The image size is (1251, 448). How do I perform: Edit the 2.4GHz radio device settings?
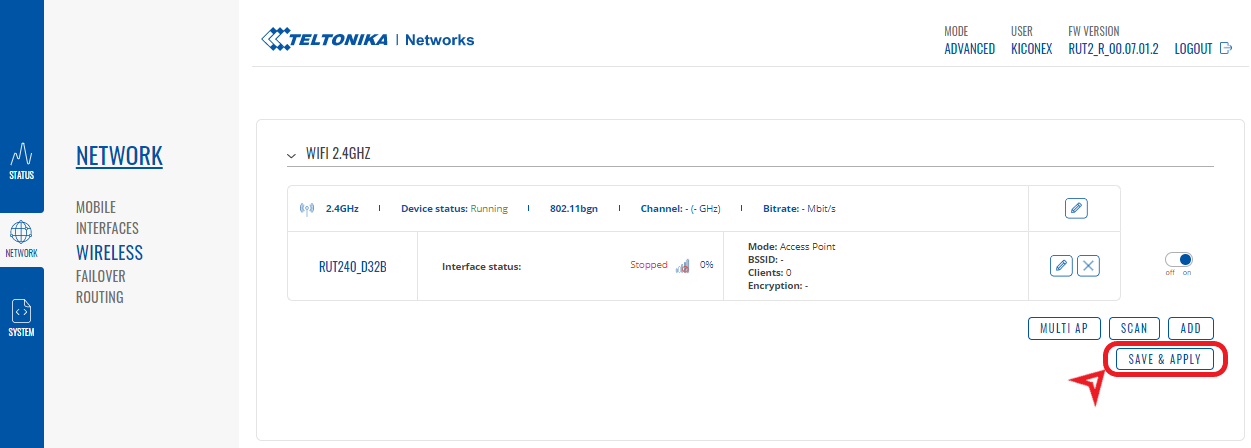(x=1076, y=208)
